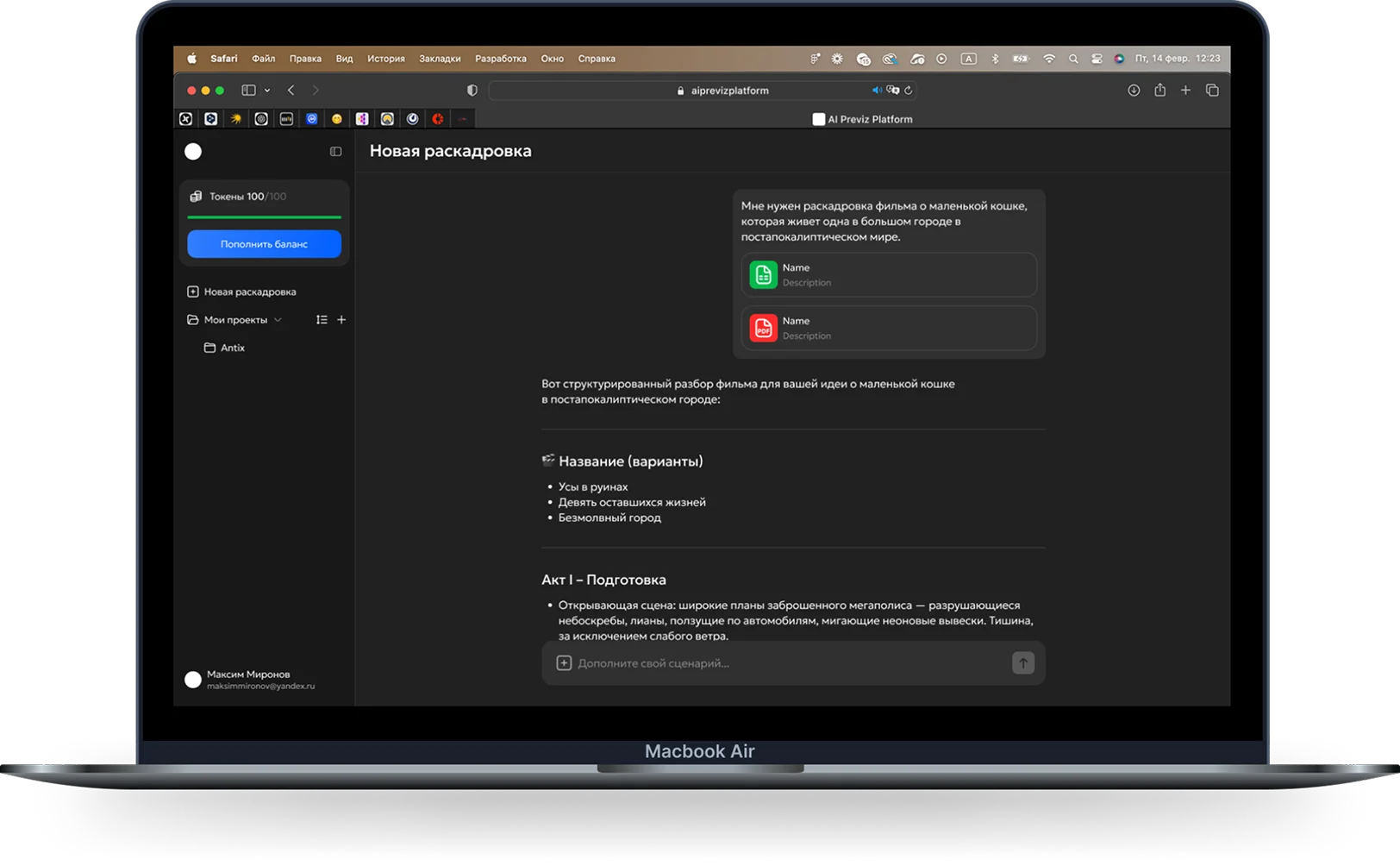Image resolution: width=1400 pixels, height=866 pixels.
Task: Reload the page
Action: 908,91
